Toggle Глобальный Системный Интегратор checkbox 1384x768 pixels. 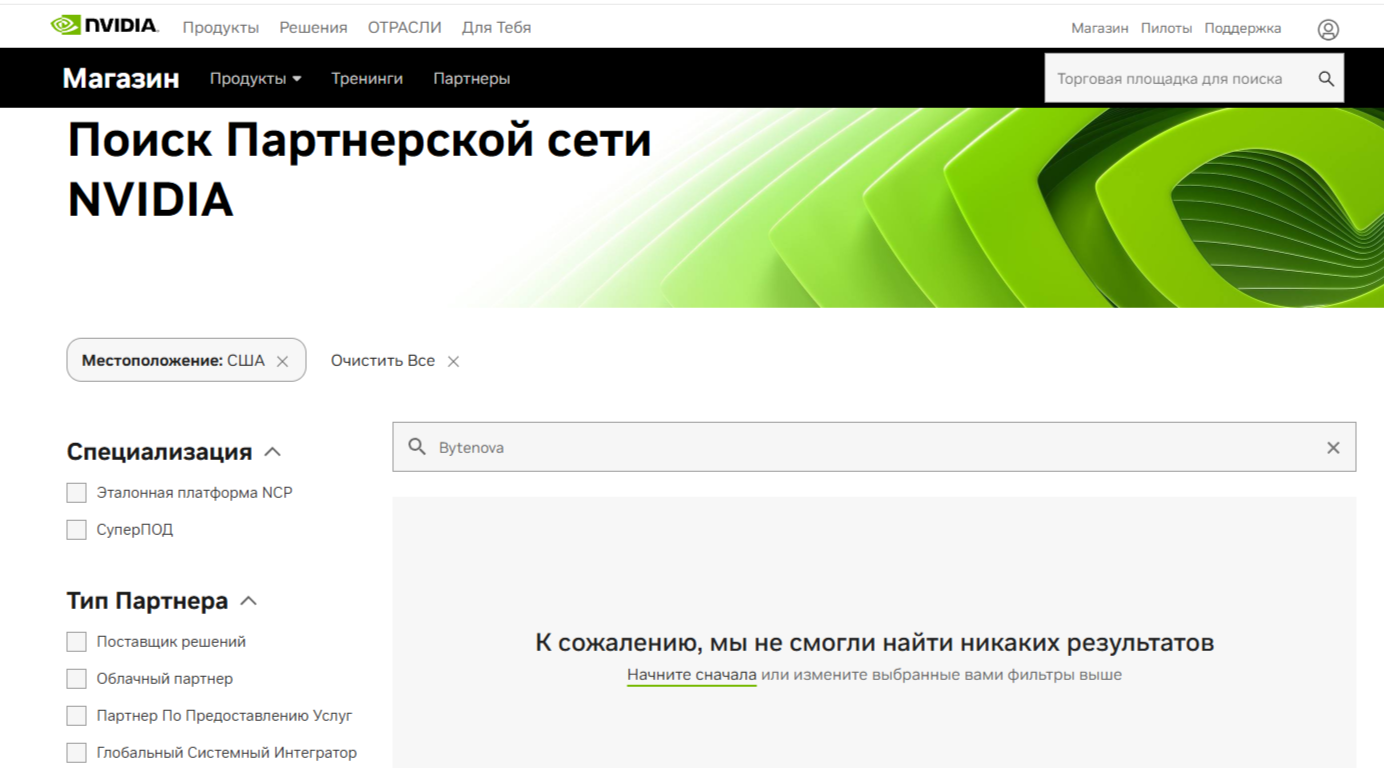tap(76, 753)
